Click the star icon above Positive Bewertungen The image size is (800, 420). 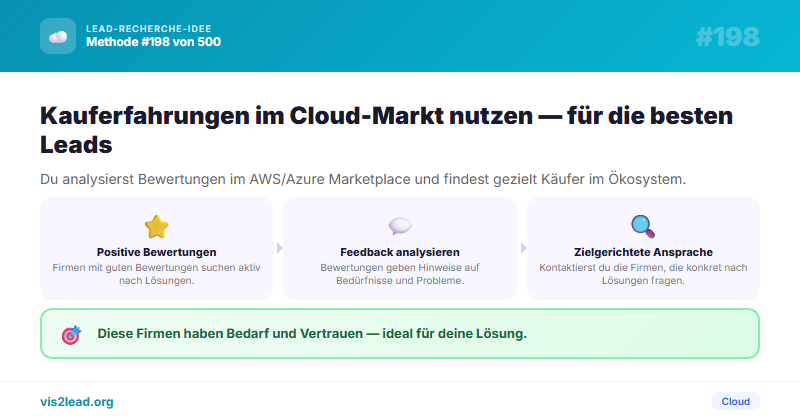pyautogui.click(x=157, y=227)
